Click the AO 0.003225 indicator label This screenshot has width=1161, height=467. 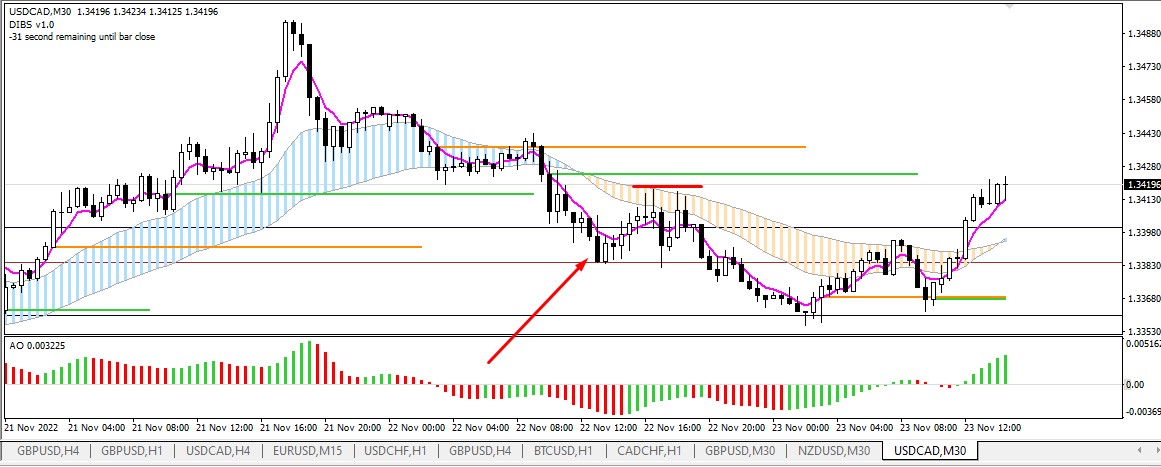pos(37,344)
